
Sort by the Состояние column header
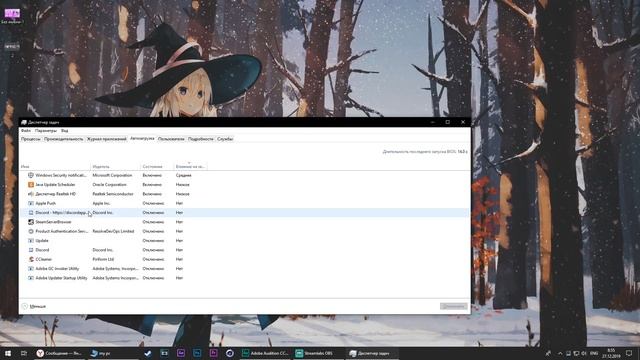point(157,167)
